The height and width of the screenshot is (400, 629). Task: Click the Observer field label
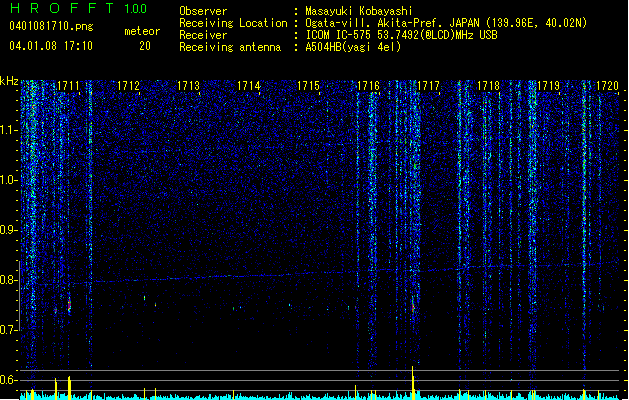pyautogui.click(x=203, y=11)
